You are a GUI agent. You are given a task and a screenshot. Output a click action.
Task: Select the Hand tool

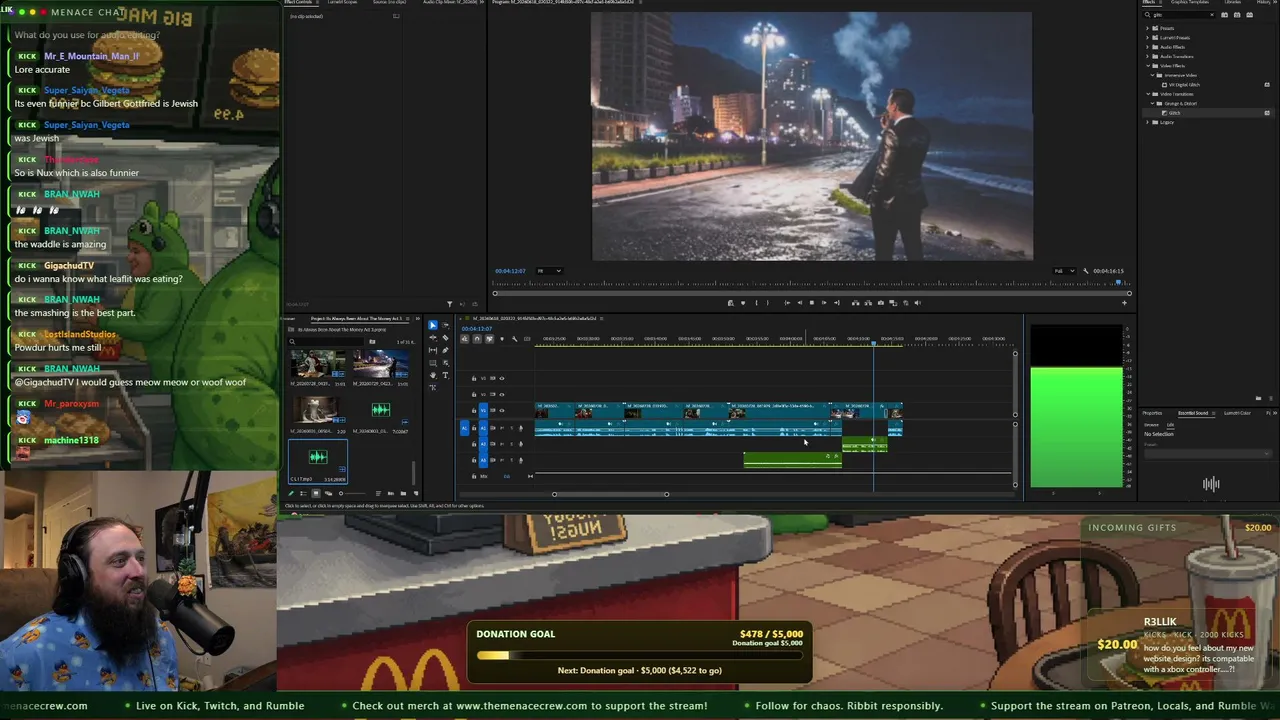[433, 375]
